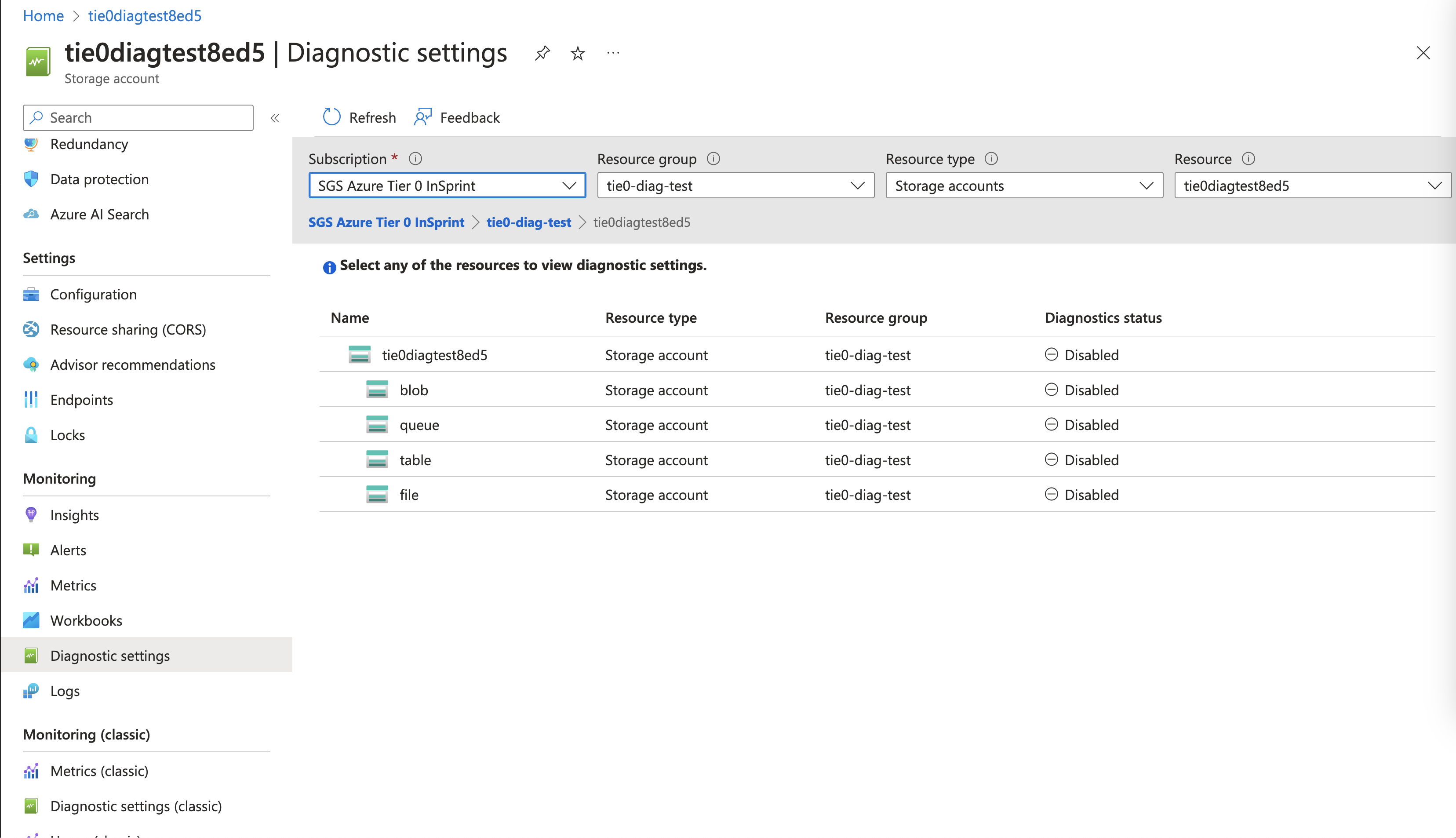The height and width of the screenshot is (838, 1456).
Task: Open Diagnostic settings (classic) menu item
Action: [136, 806]
